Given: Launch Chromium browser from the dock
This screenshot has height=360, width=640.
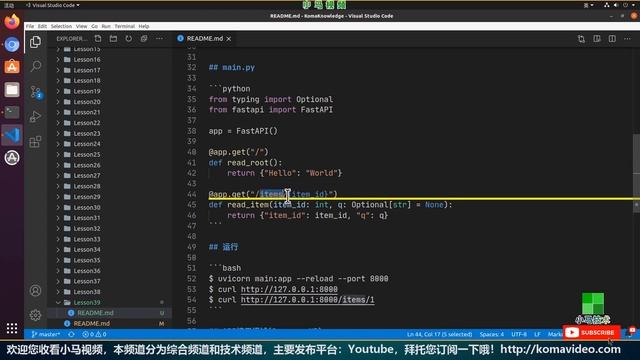Looking at the screenshot, I should (x=12, y=44).
